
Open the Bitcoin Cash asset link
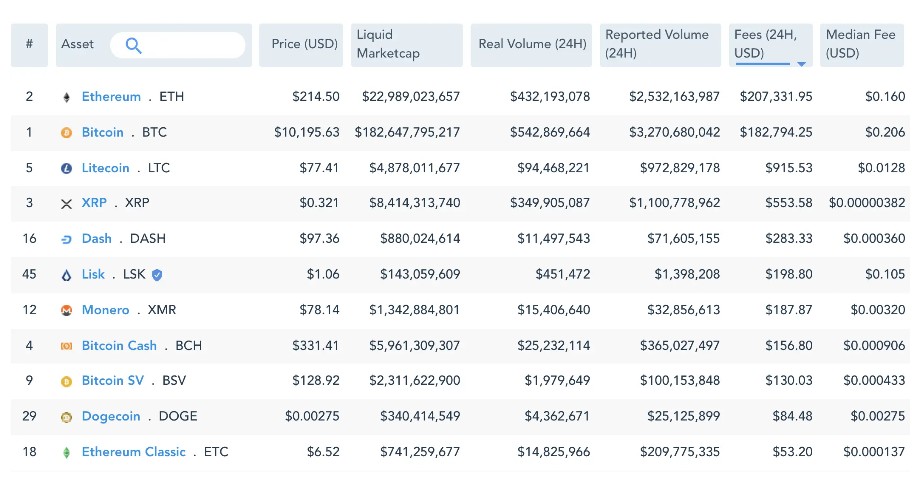(x=119, y=345)
